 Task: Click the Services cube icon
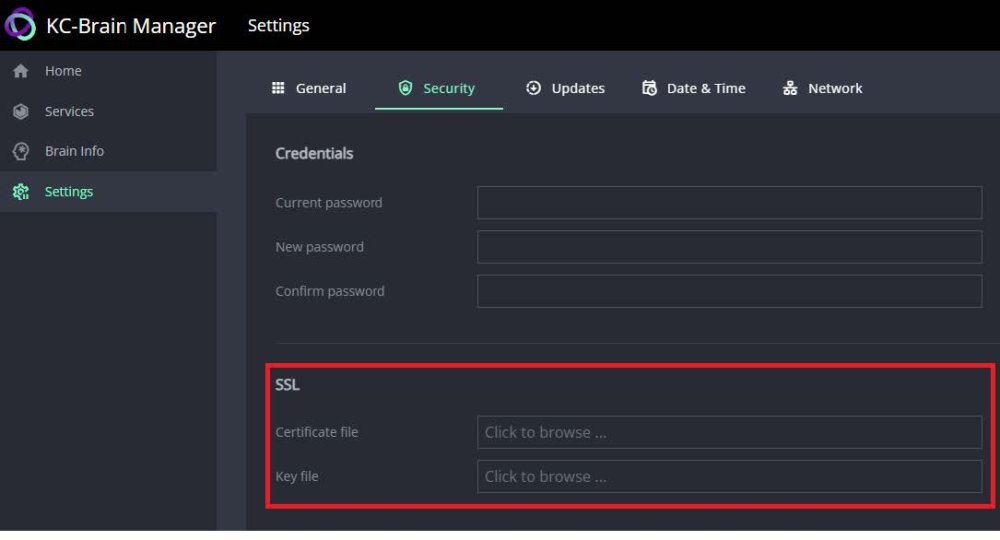coord(20,112)
